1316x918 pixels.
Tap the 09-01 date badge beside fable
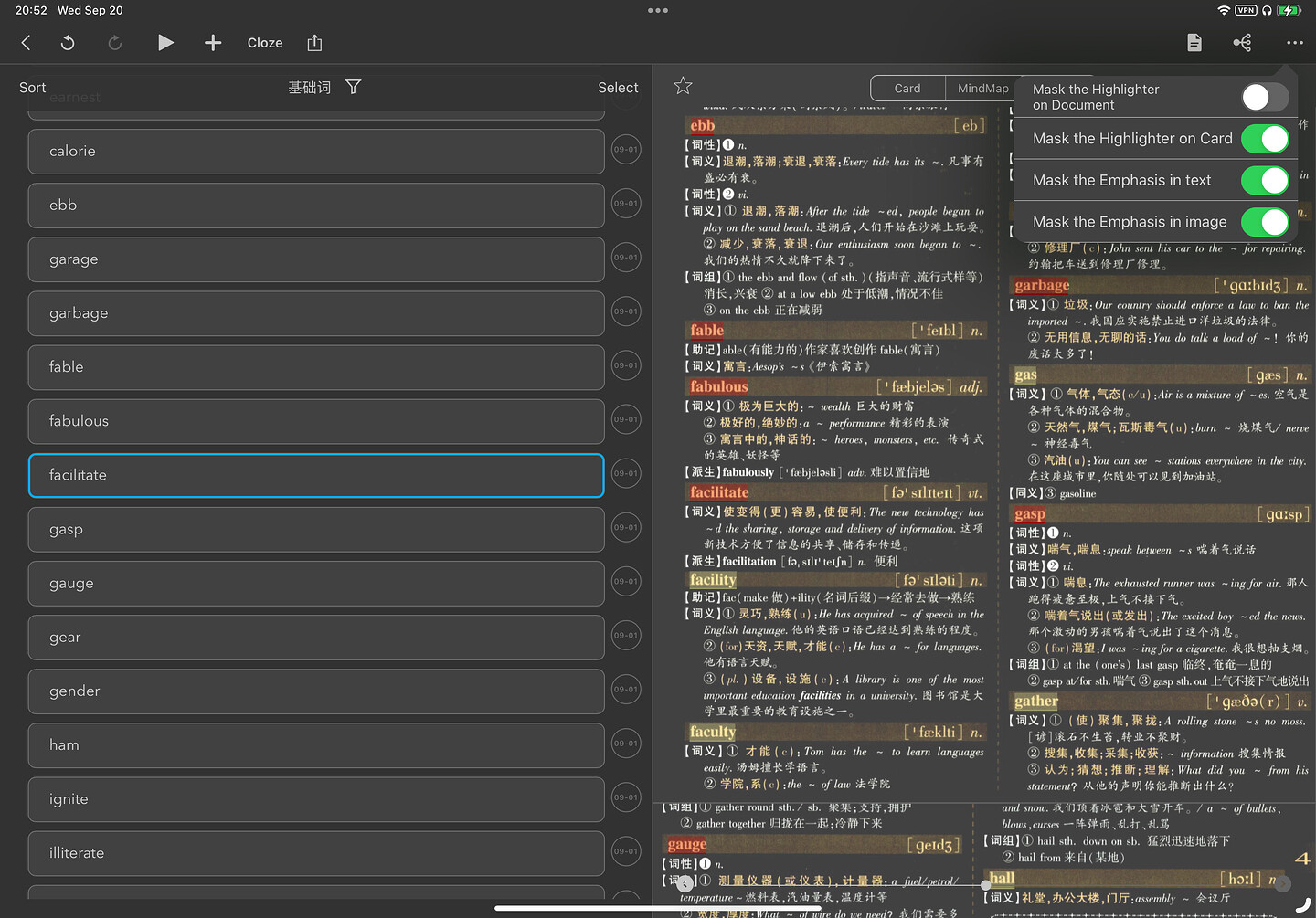[626, 365]
